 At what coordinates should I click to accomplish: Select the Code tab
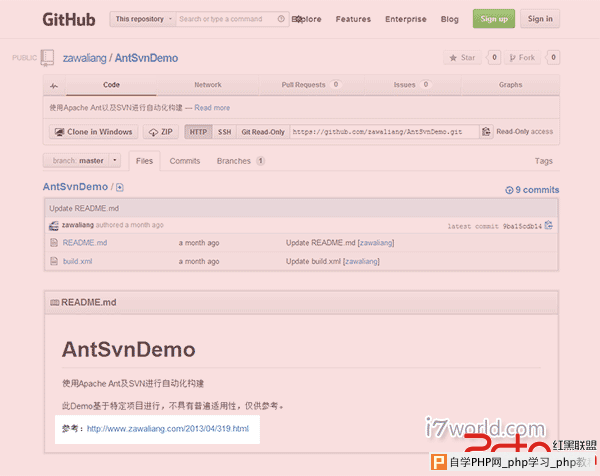(111, 85)
